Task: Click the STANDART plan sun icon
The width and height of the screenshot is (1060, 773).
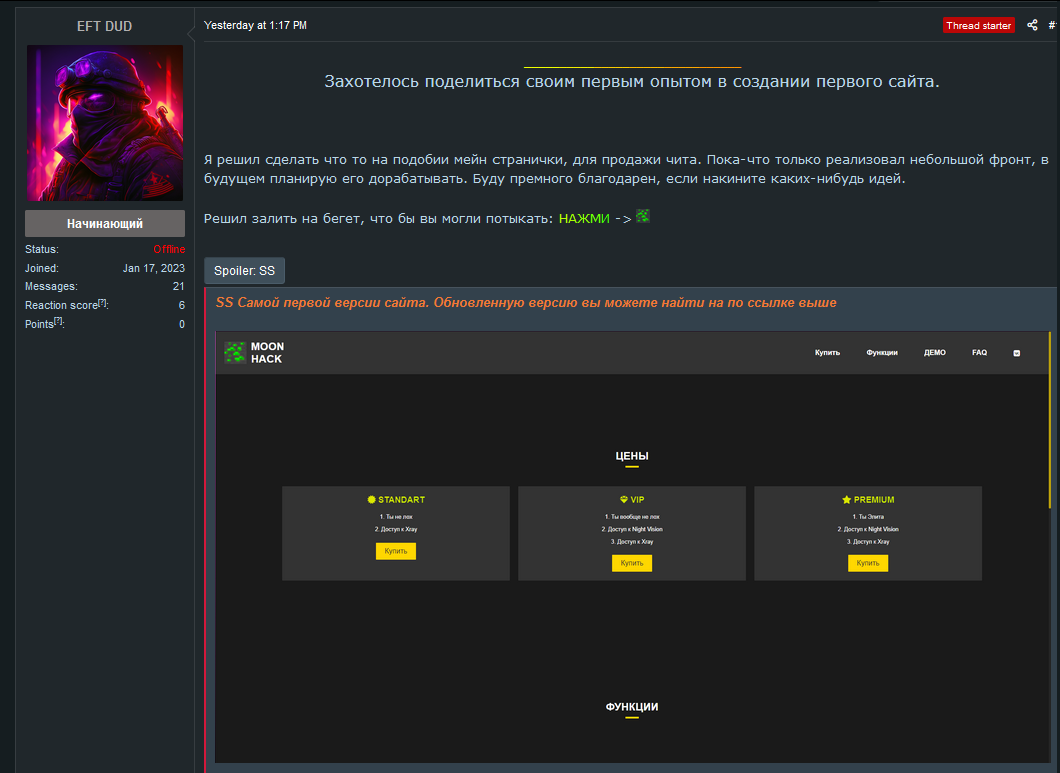Action: pyautogui.click(x=371, y=499)
